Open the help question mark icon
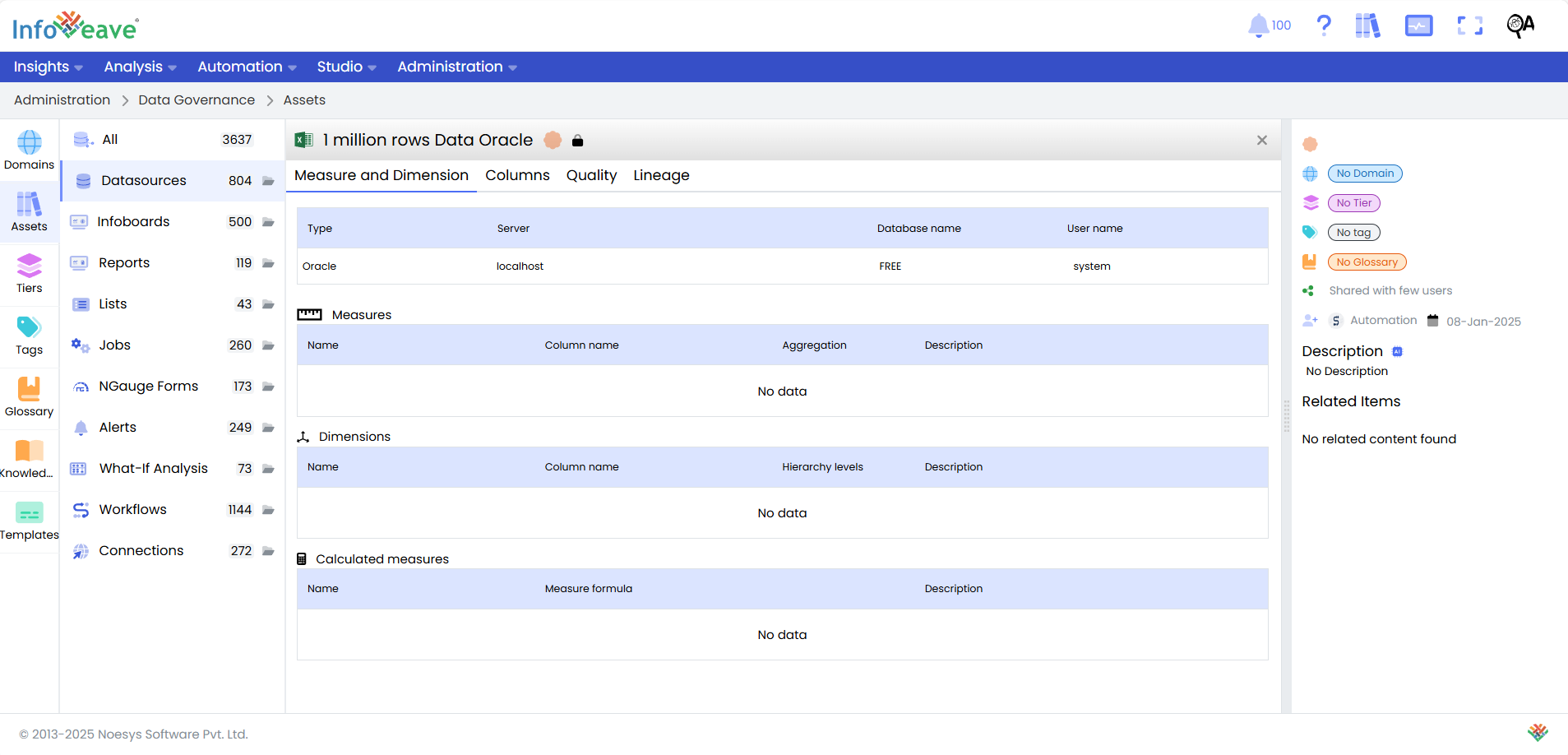Viewport: 1568px width, 755px height. [1324, 25]
